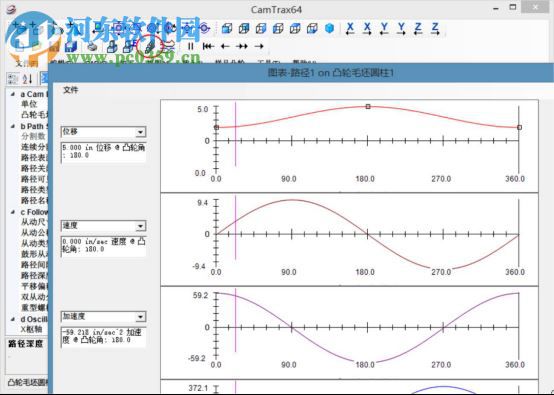Image resolution: width=554 pixels, height=395 pixels.
Task: Click the 路径深度 description heading
Action: 25,343
